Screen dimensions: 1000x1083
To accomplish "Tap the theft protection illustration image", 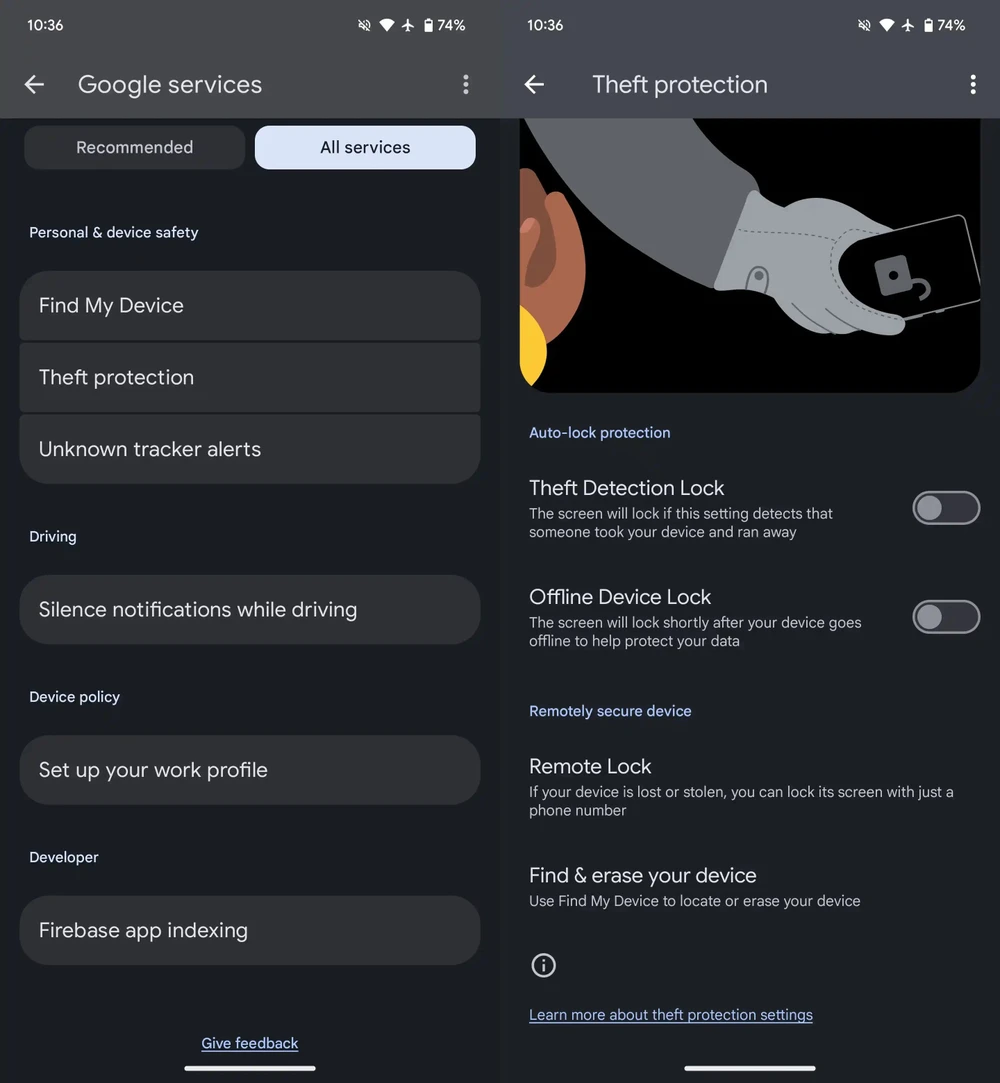I will (750, 255).
